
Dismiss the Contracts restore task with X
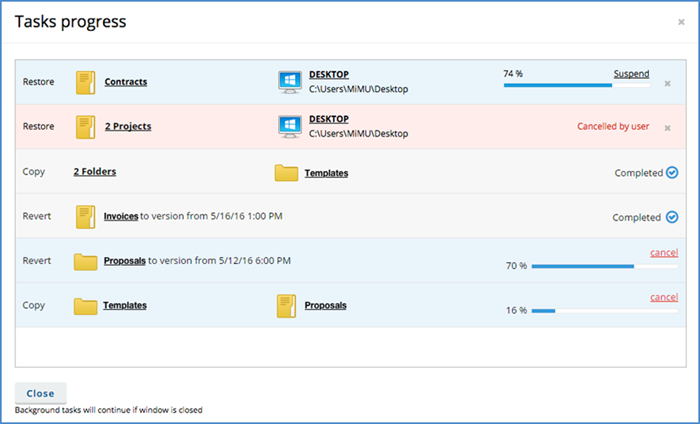667,83
